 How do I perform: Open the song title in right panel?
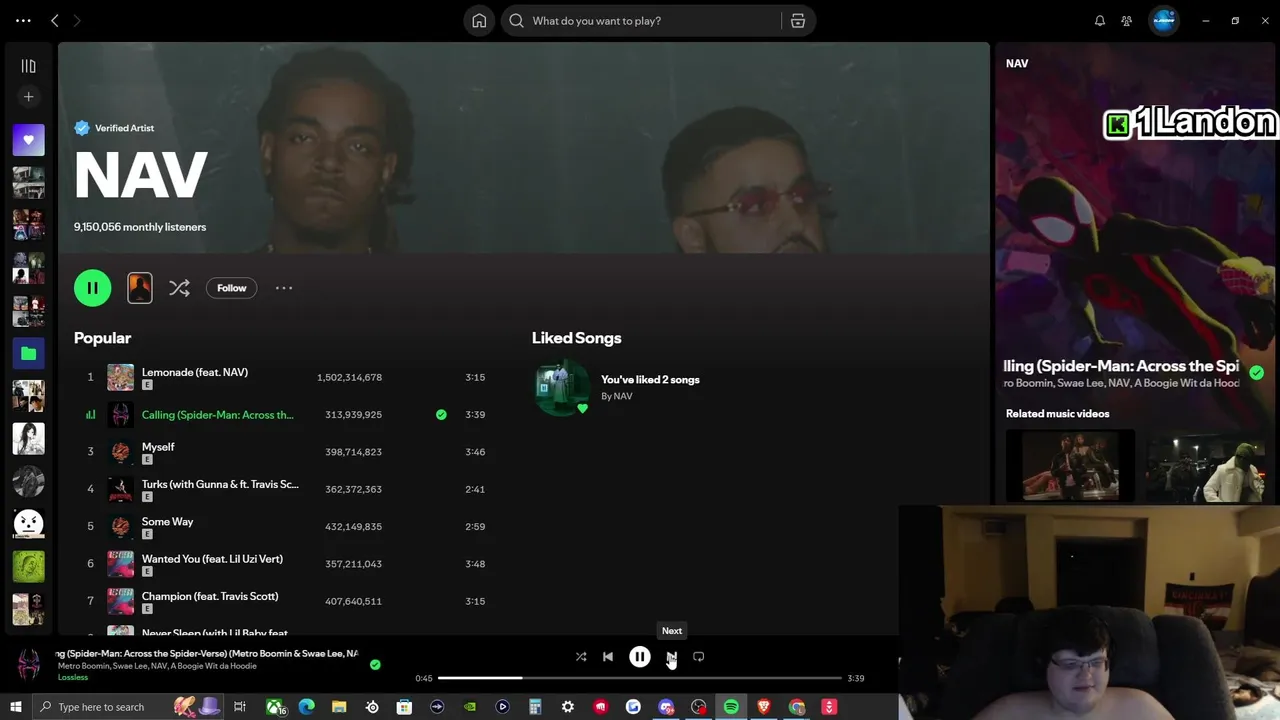tap(1121, 366)
